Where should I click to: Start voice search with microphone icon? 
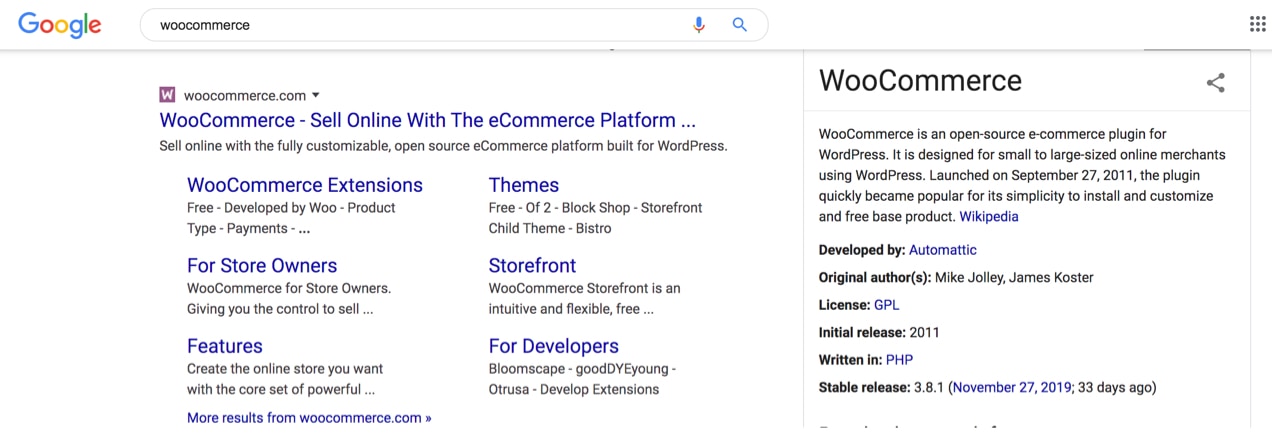tap(699, 25)
